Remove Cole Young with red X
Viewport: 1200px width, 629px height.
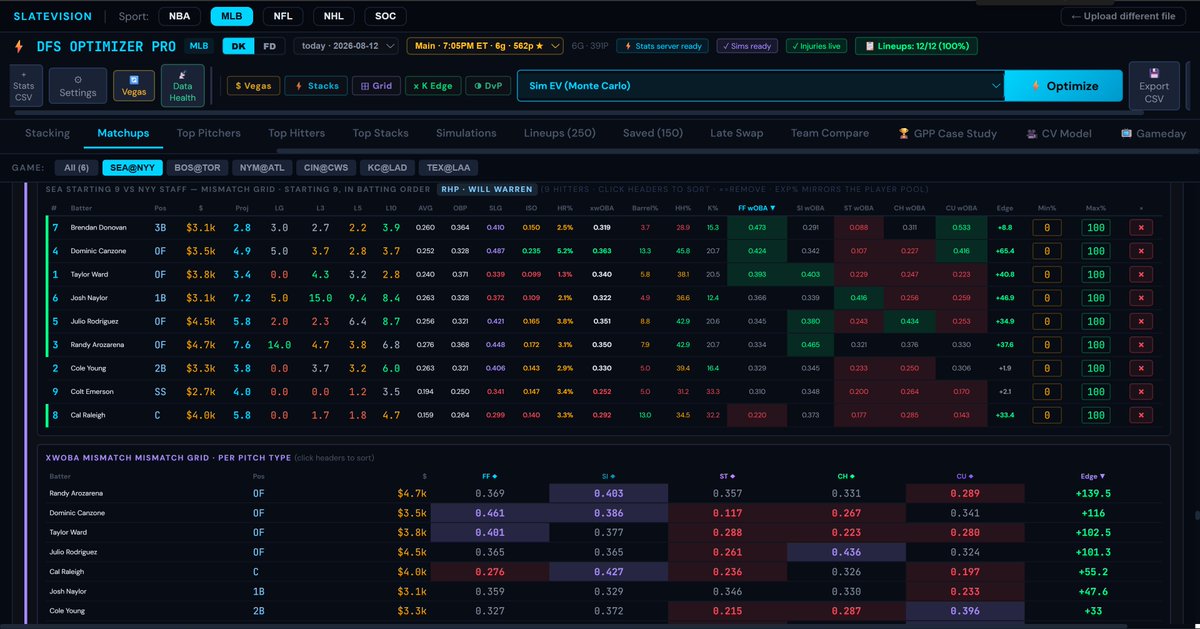click(x=1142, y=368)
